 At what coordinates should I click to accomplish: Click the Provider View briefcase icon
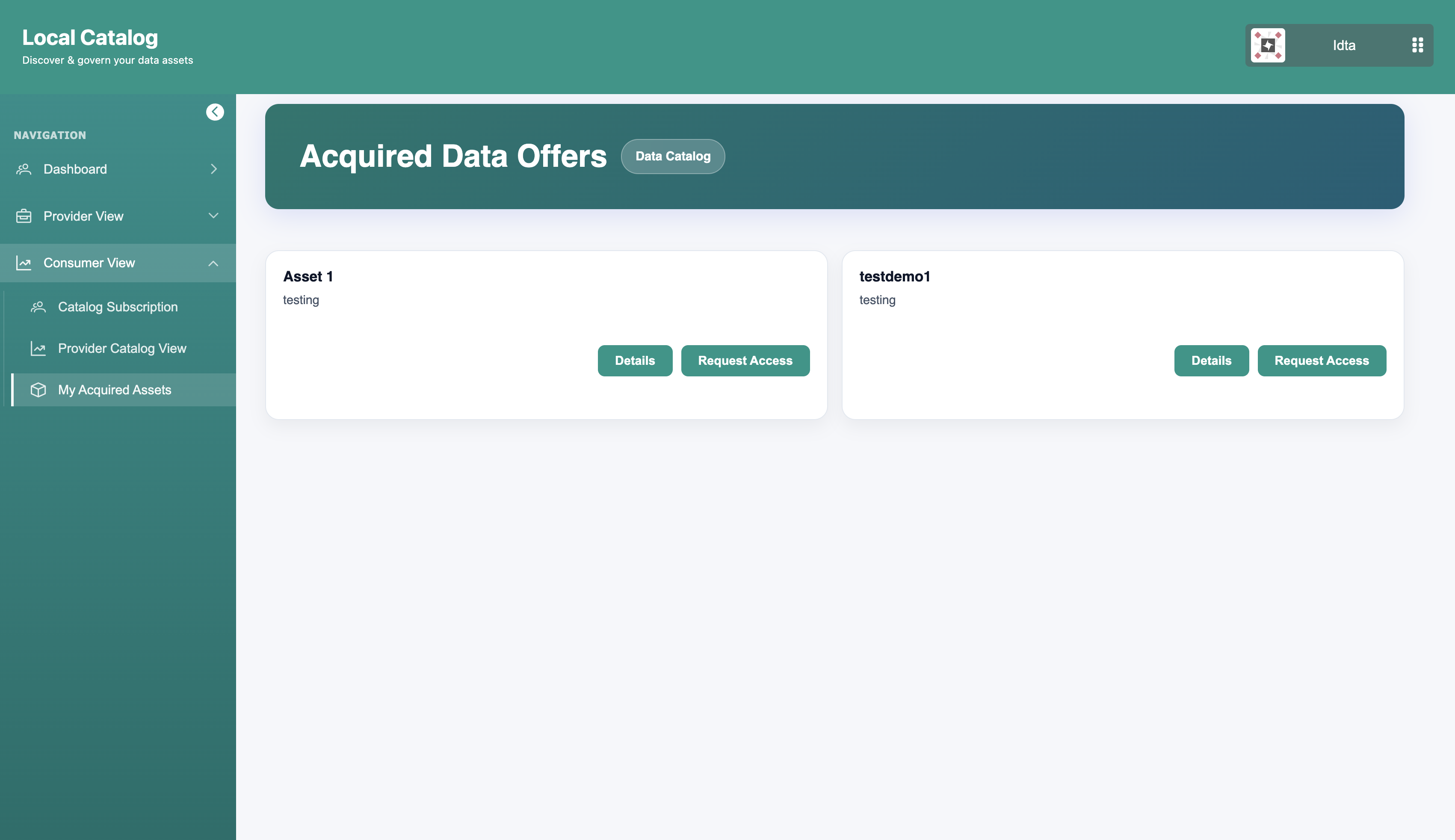(x=24, y=216)
